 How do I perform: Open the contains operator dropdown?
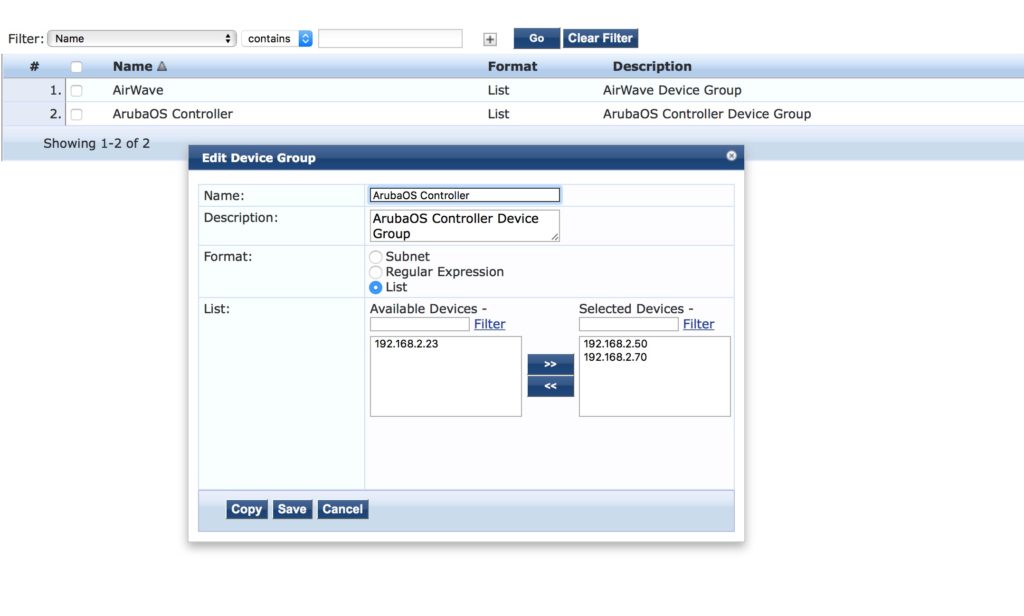277,39
